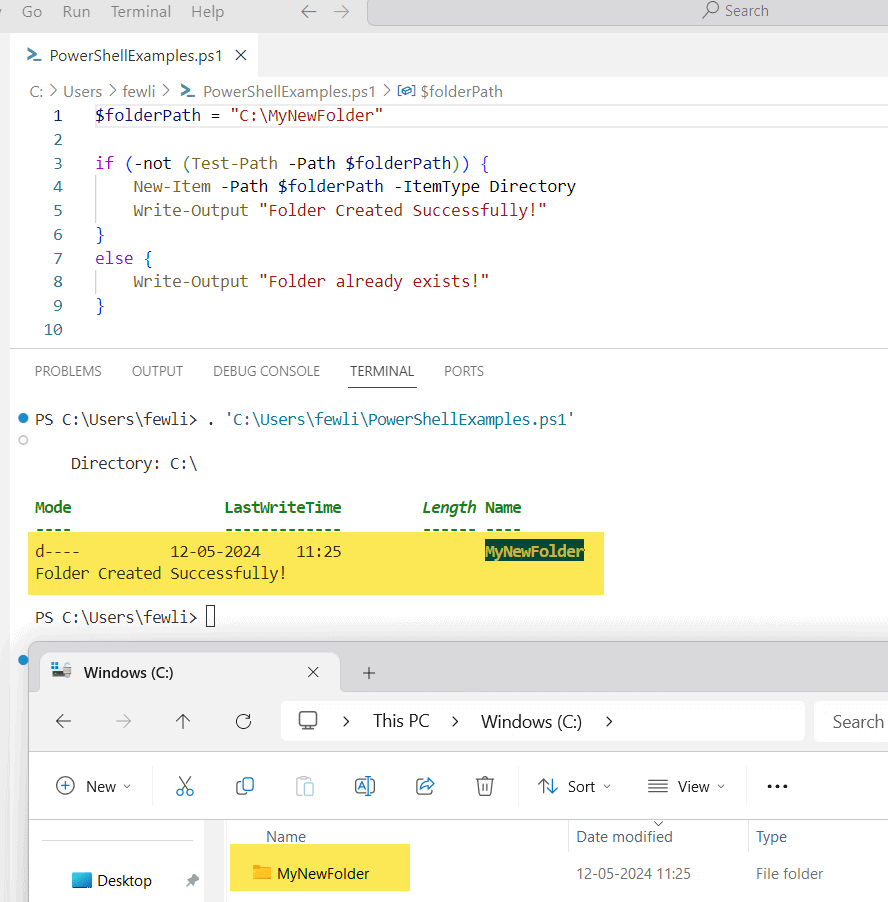The image size is (888, 902).
Task: Switch to the PORTS panel tab
Action: [x=464, y=371]
